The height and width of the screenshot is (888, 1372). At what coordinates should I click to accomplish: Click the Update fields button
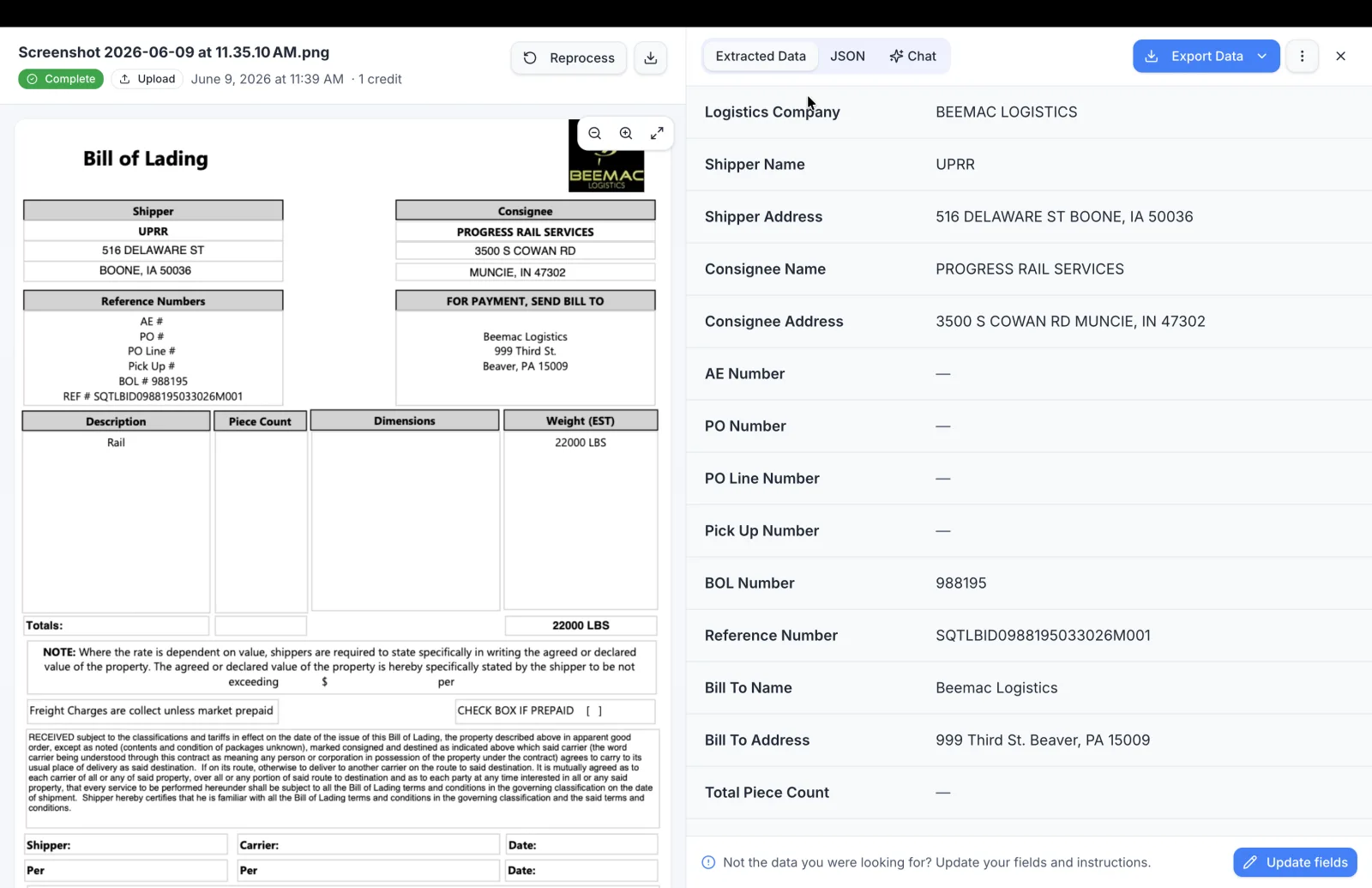pyautogui.click(x=1295, y=862)
